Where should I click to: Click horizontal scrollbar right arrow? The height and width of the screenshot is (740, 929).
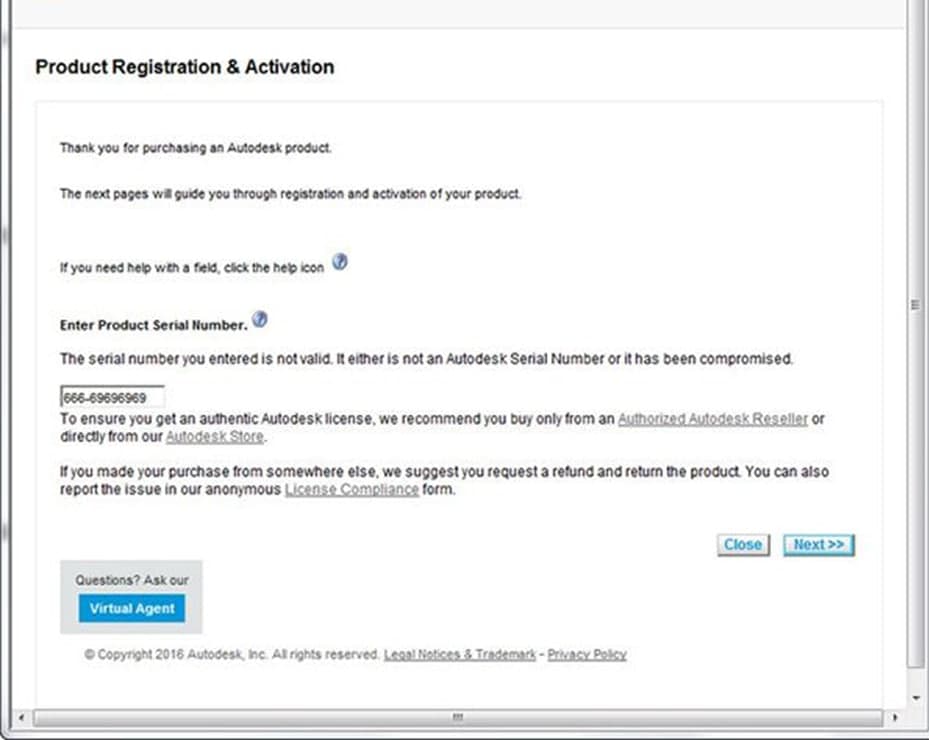(895, 718)
